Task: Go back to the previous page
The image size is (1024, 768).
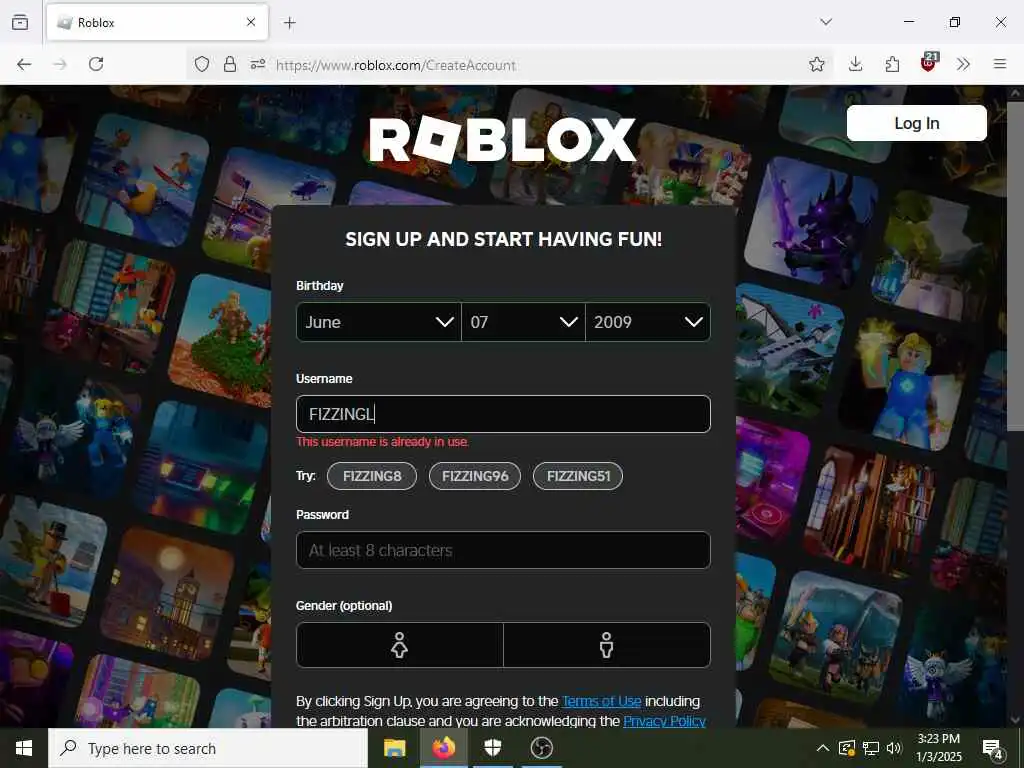Action: [x=24, y=64]
